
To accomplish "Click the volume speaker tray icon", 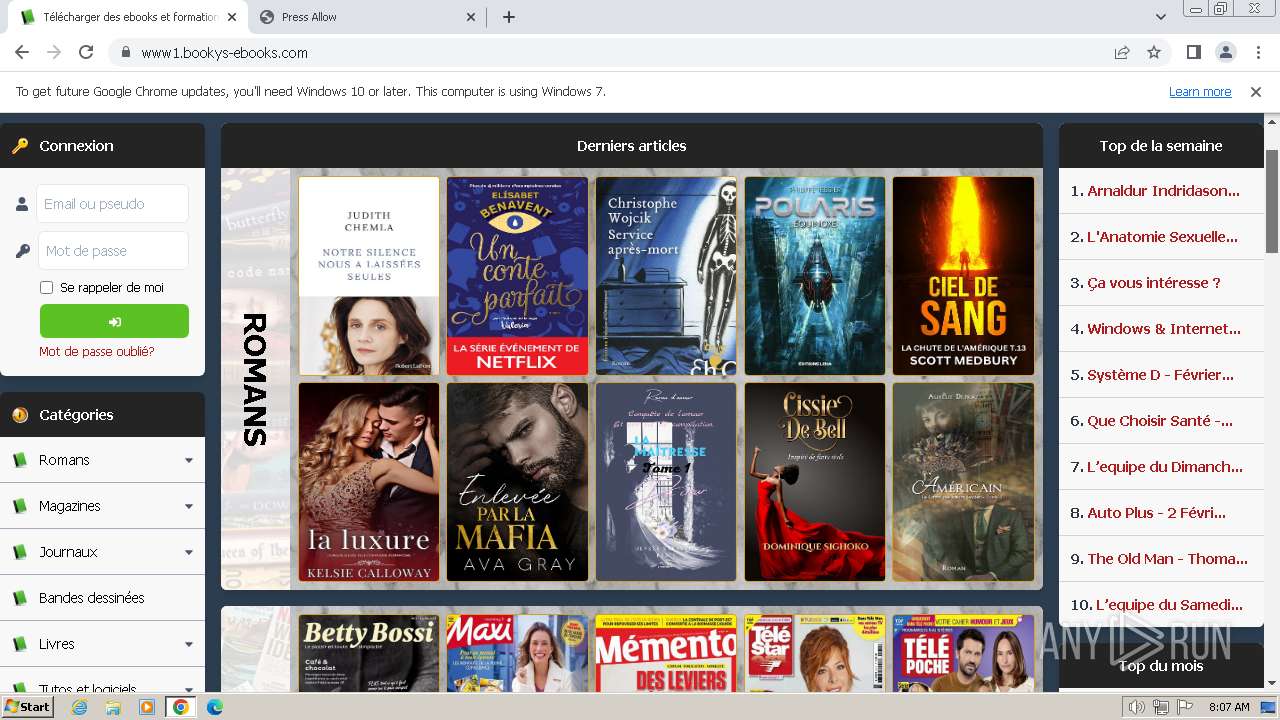I will [x=1137, y=707].
